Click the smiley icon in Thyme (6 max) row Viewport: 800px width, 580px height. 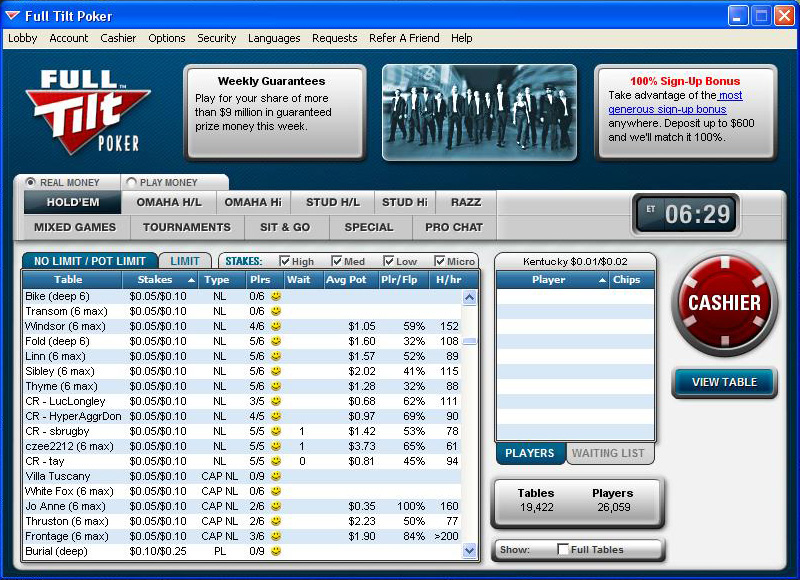276,386
